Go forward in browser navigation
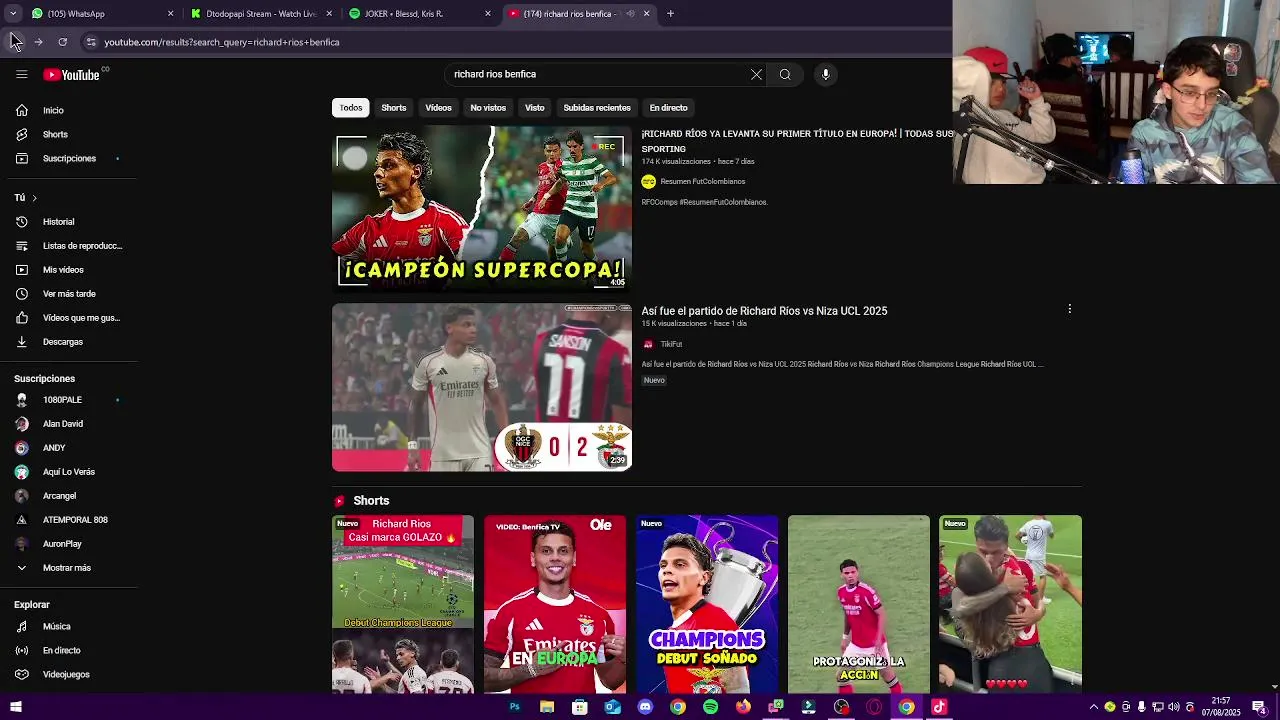1280x720 pixels. tap(38, 42)
